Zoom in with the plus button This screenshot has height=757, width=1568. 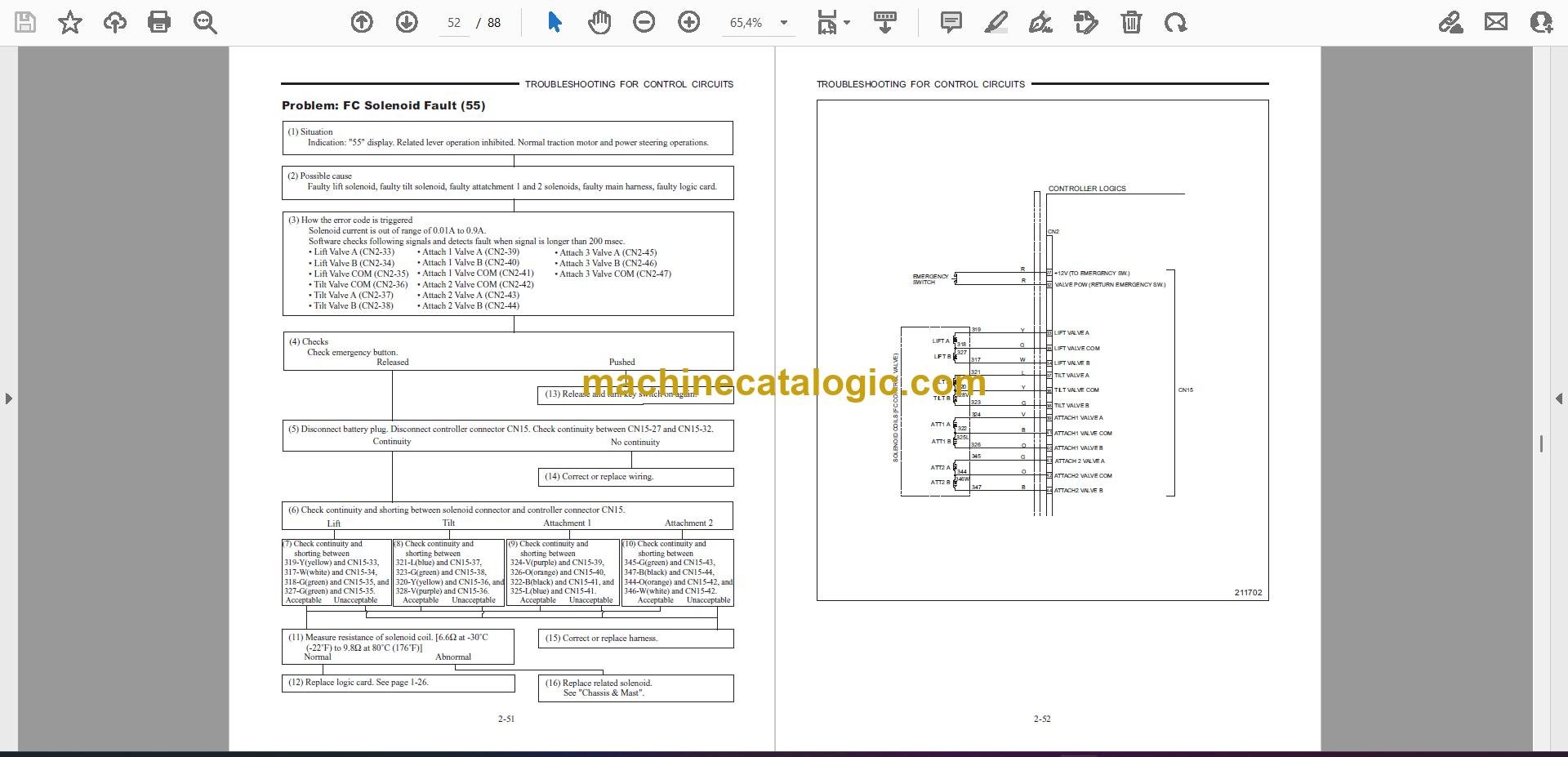coord(689,22)
